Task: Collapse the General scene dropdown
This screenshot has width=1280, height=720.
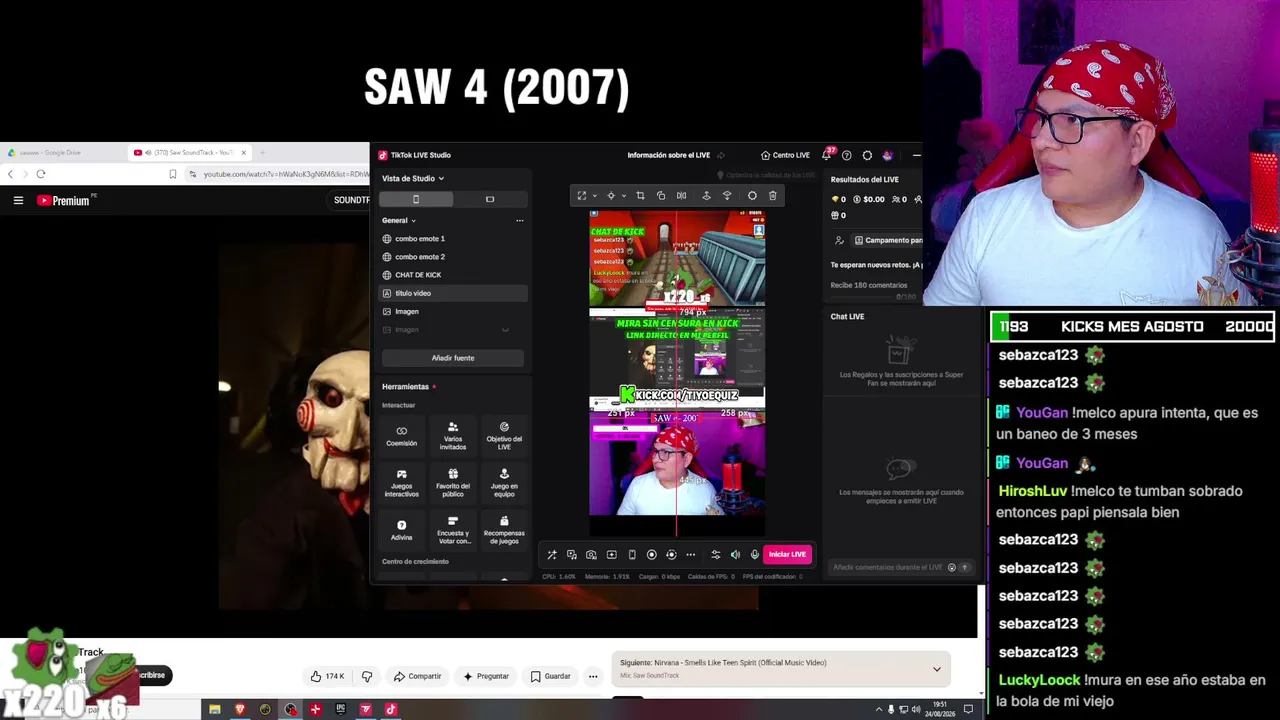Action: click(x=413, y=220)
